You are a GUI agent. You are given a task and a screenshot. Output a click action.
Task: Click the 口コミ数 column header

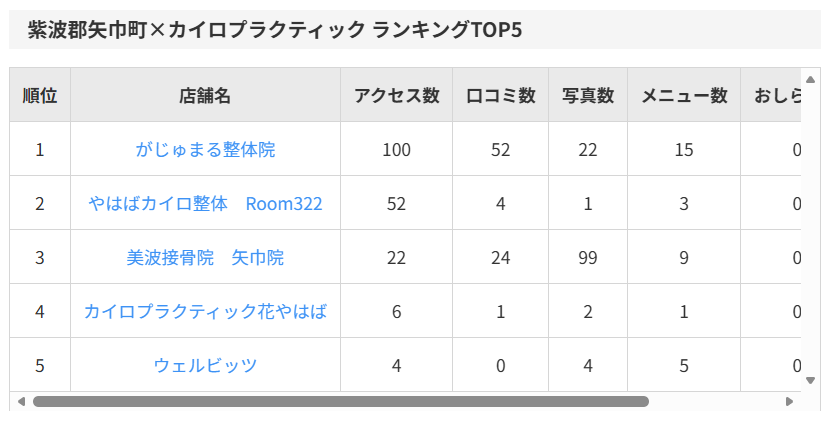[500, 96]
